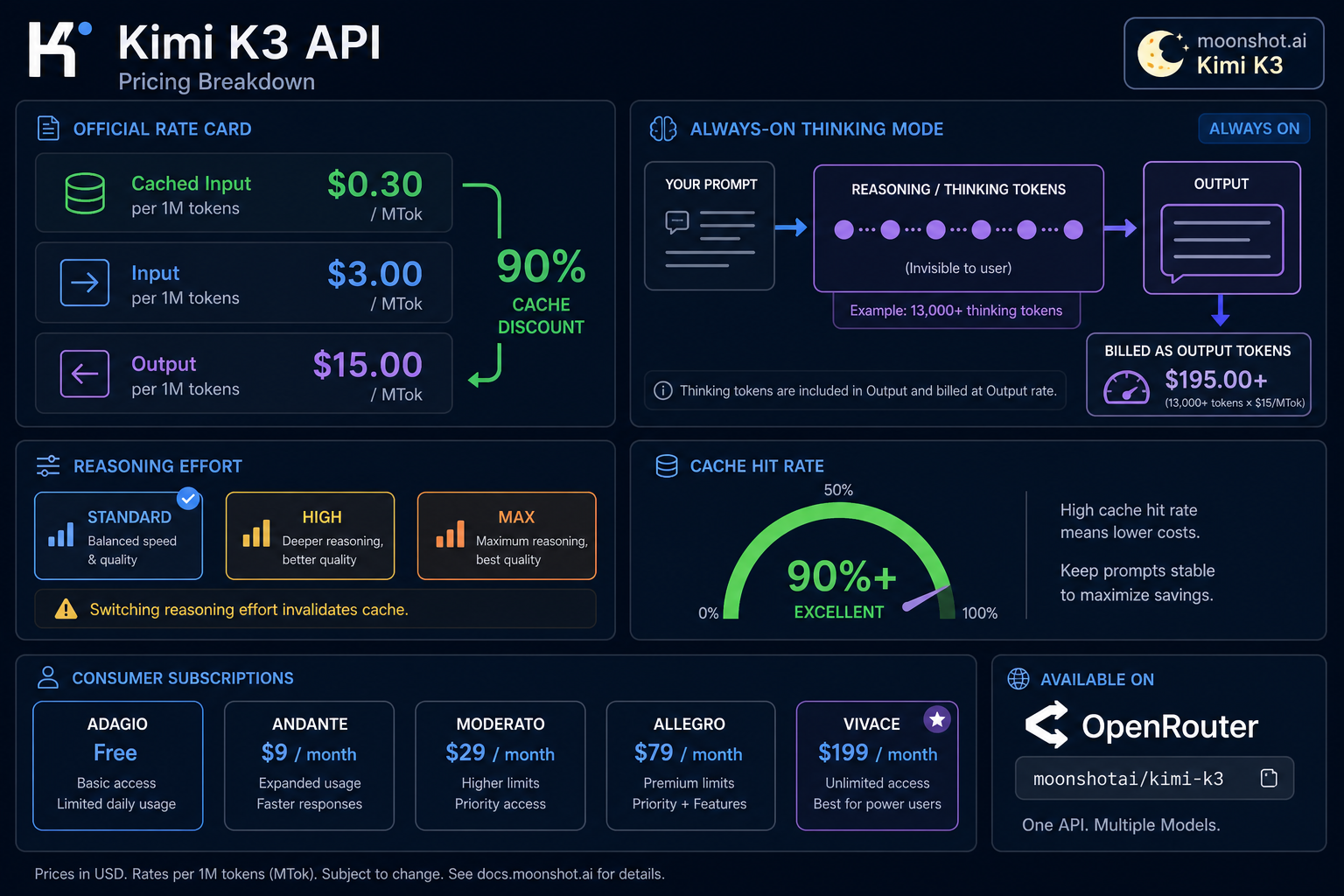Click the right-arrow Input icon
The image size is (1344, 896).
point(85,283)
